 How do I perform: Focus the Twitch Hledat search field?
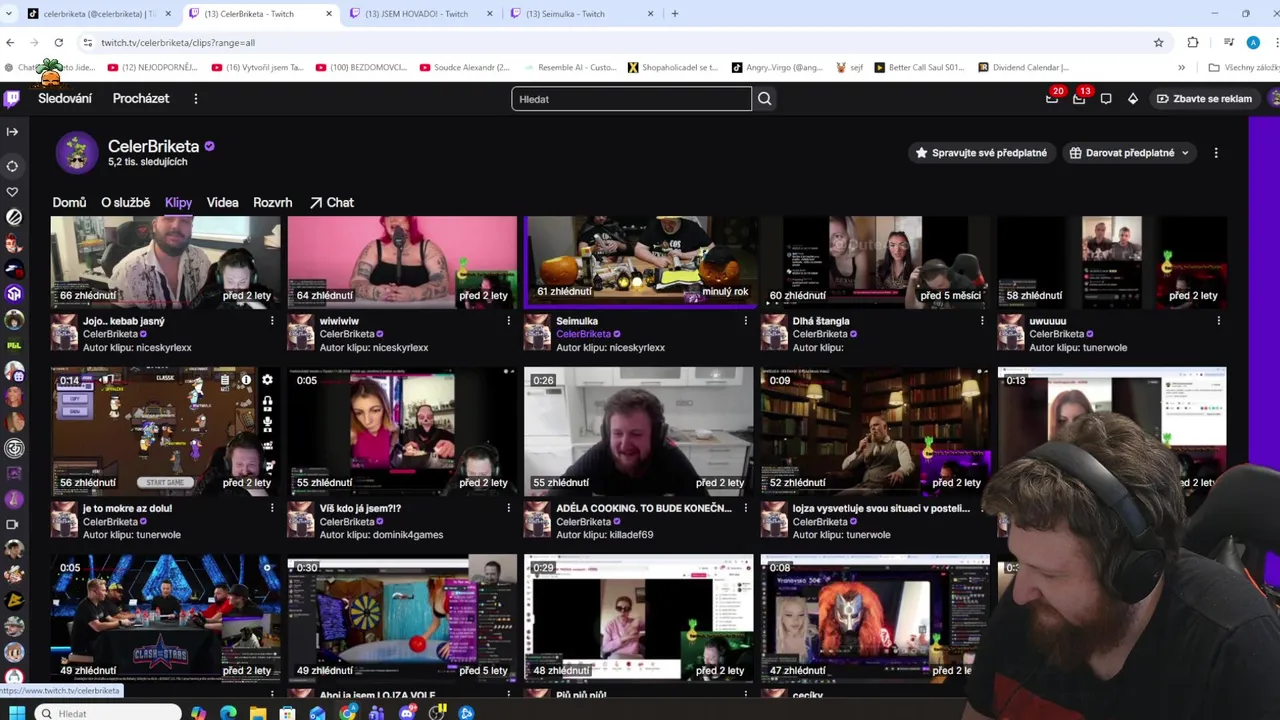[631, 99]
